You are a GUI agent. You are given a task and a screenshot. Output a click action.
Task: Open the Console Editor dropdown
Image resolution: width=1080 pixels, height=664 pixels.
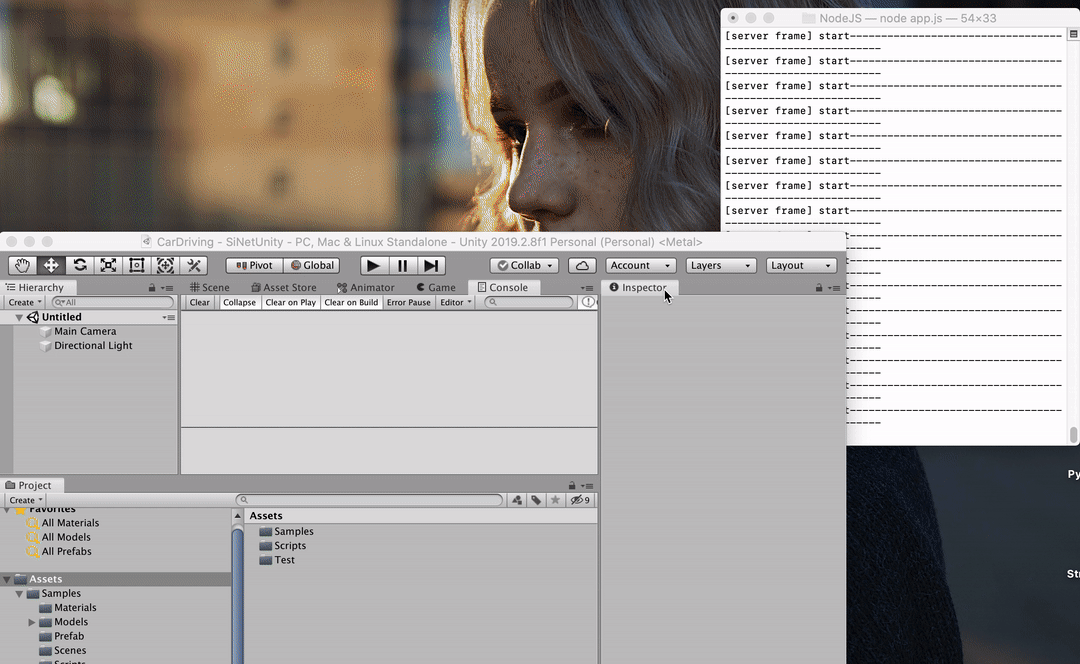pyautogui.click(x=455, y=302)
